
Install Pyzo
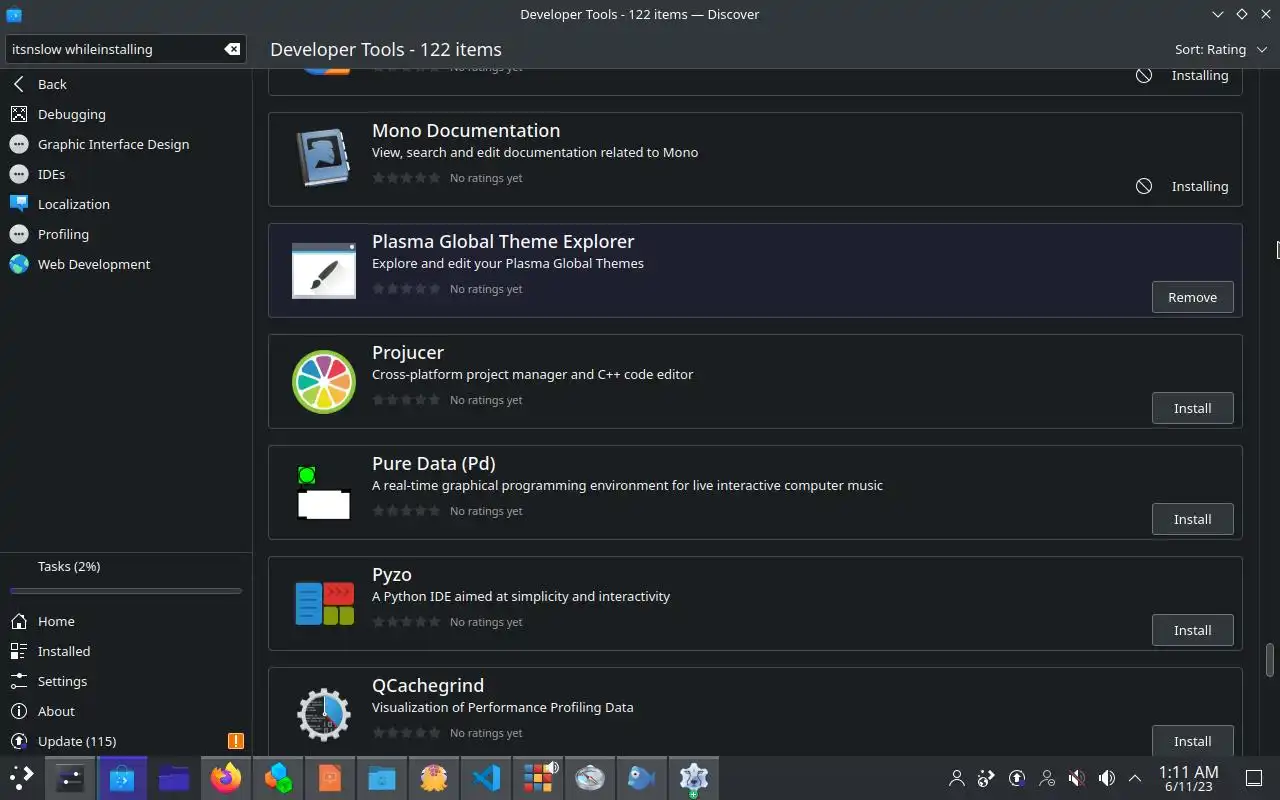(1192, 630)
